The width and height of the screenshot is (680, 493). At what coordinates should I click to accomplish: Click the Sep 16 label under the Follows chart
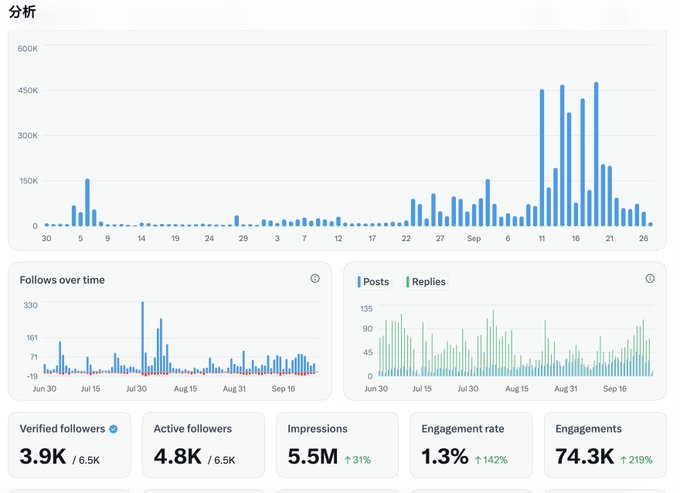(283, 389)
